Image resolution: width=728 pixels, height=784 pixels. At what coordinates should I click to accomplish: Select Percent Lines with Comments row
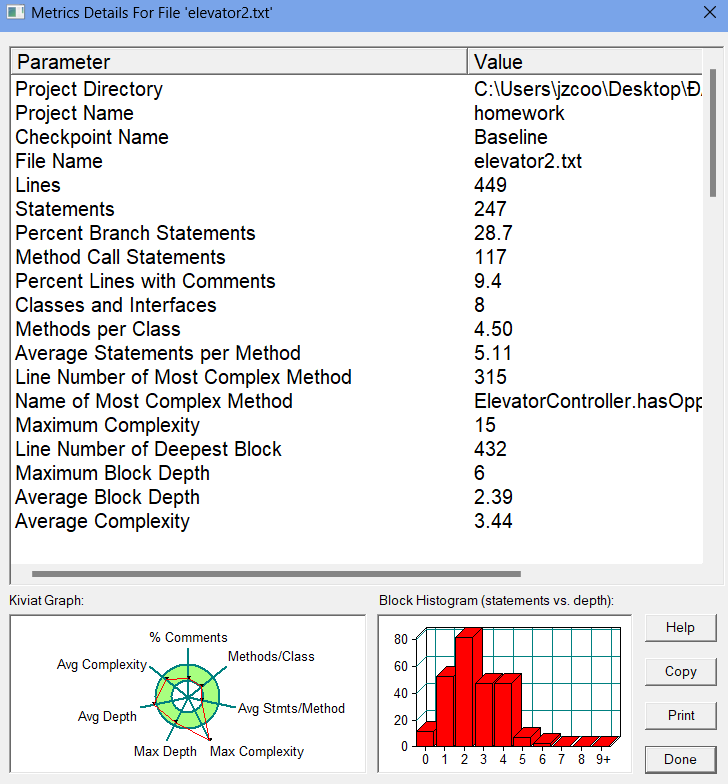357,281
